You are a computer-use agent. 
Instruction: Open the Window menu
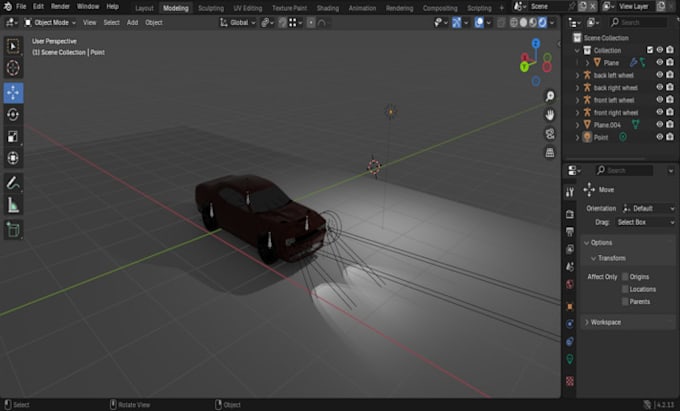click(88, 7)
